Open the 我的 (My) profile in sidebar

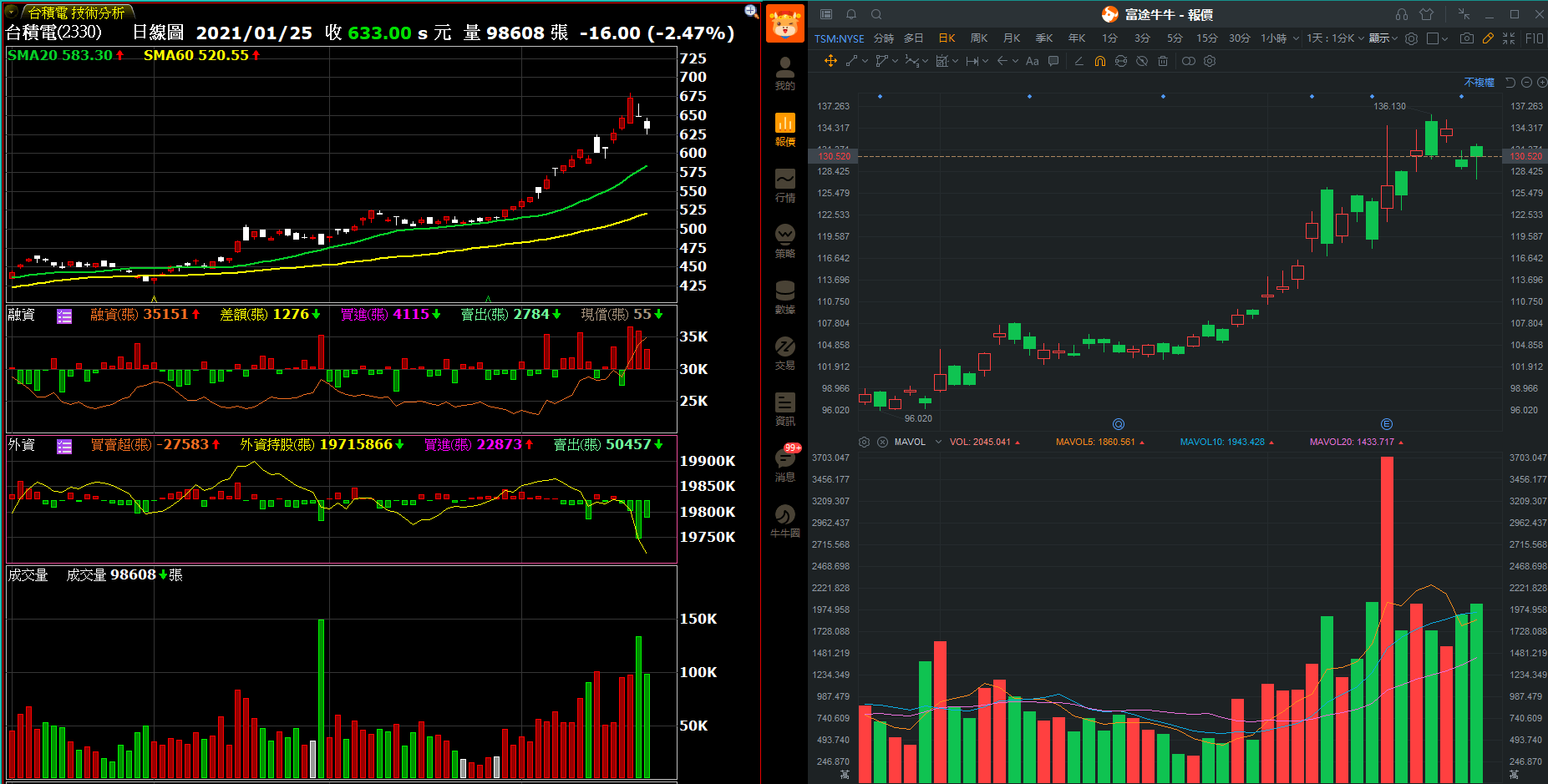(x=784, y=73)
